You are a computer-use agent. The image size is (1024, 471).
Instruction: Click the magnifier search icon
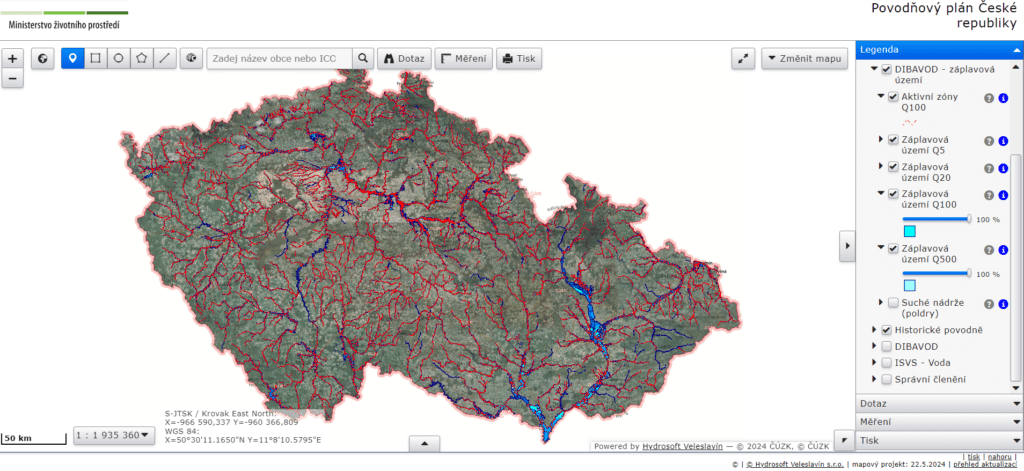(x=364, y=59)
